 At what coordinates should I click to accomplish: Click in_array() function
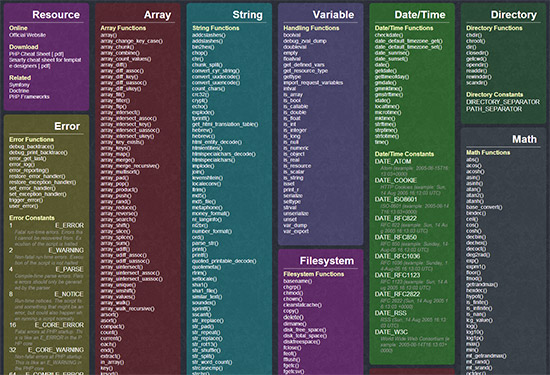(112, 363)
